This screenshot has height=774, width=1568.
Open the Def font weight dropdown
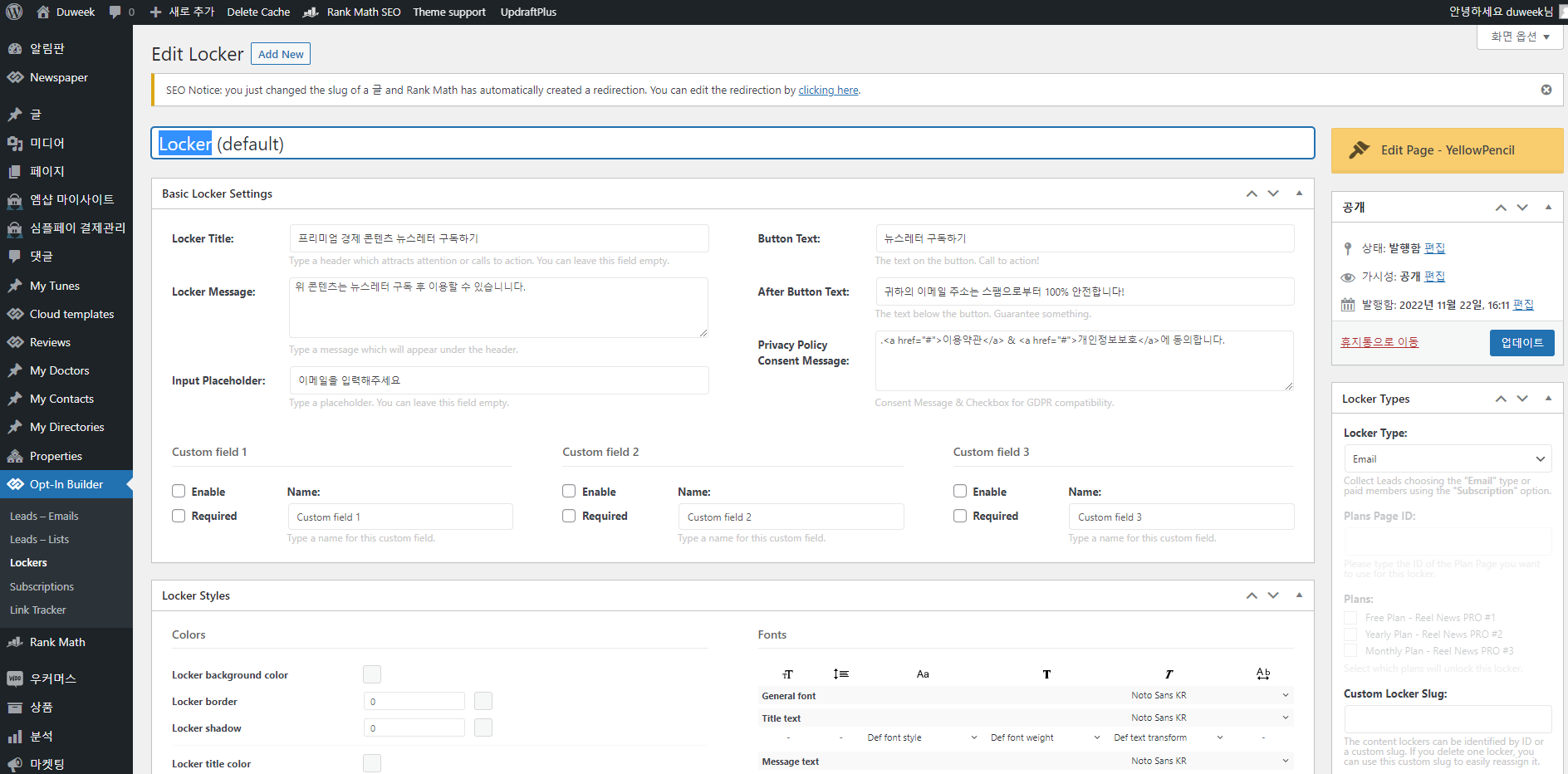[1044, 737]
